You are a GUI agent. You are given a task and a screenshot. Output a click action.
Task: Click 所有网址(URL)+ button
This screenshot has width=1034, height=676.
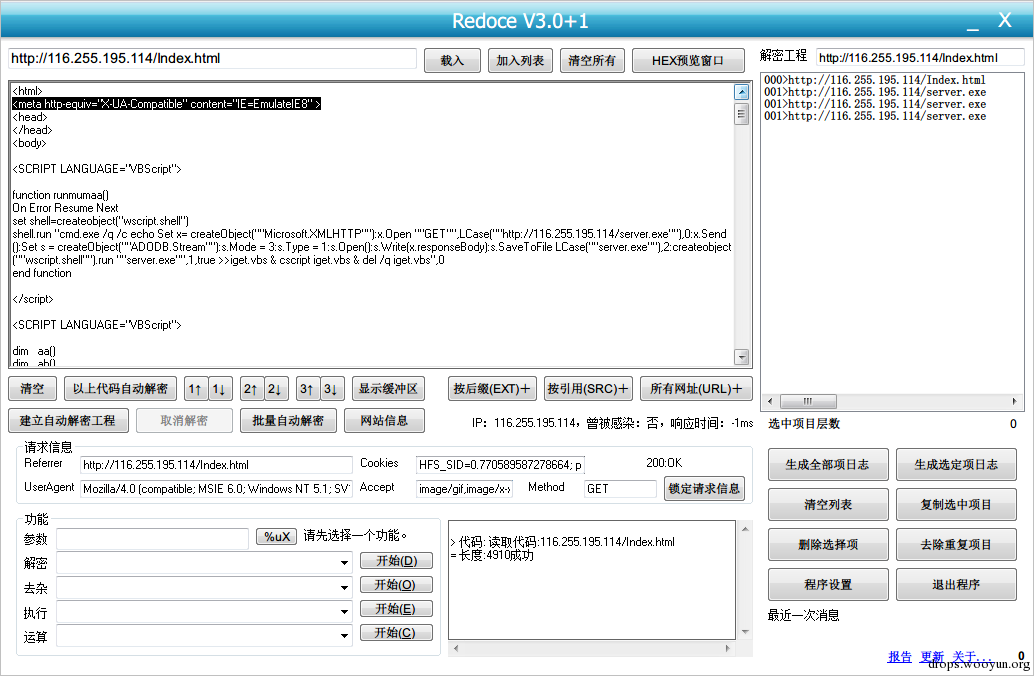click(x=696, y=388)
